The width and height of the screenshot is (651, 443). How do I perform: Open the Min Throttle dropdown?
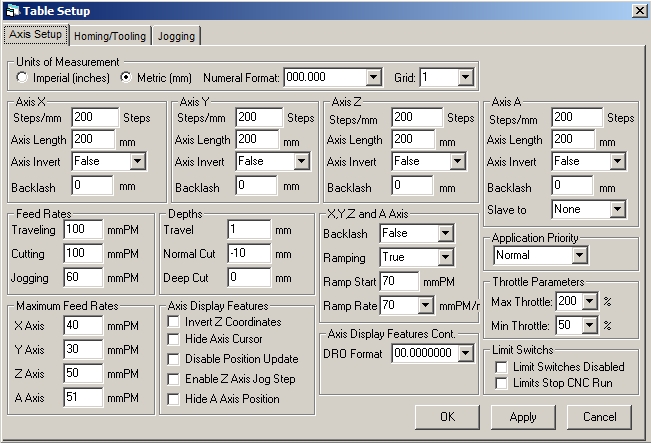tap(590, 325)
